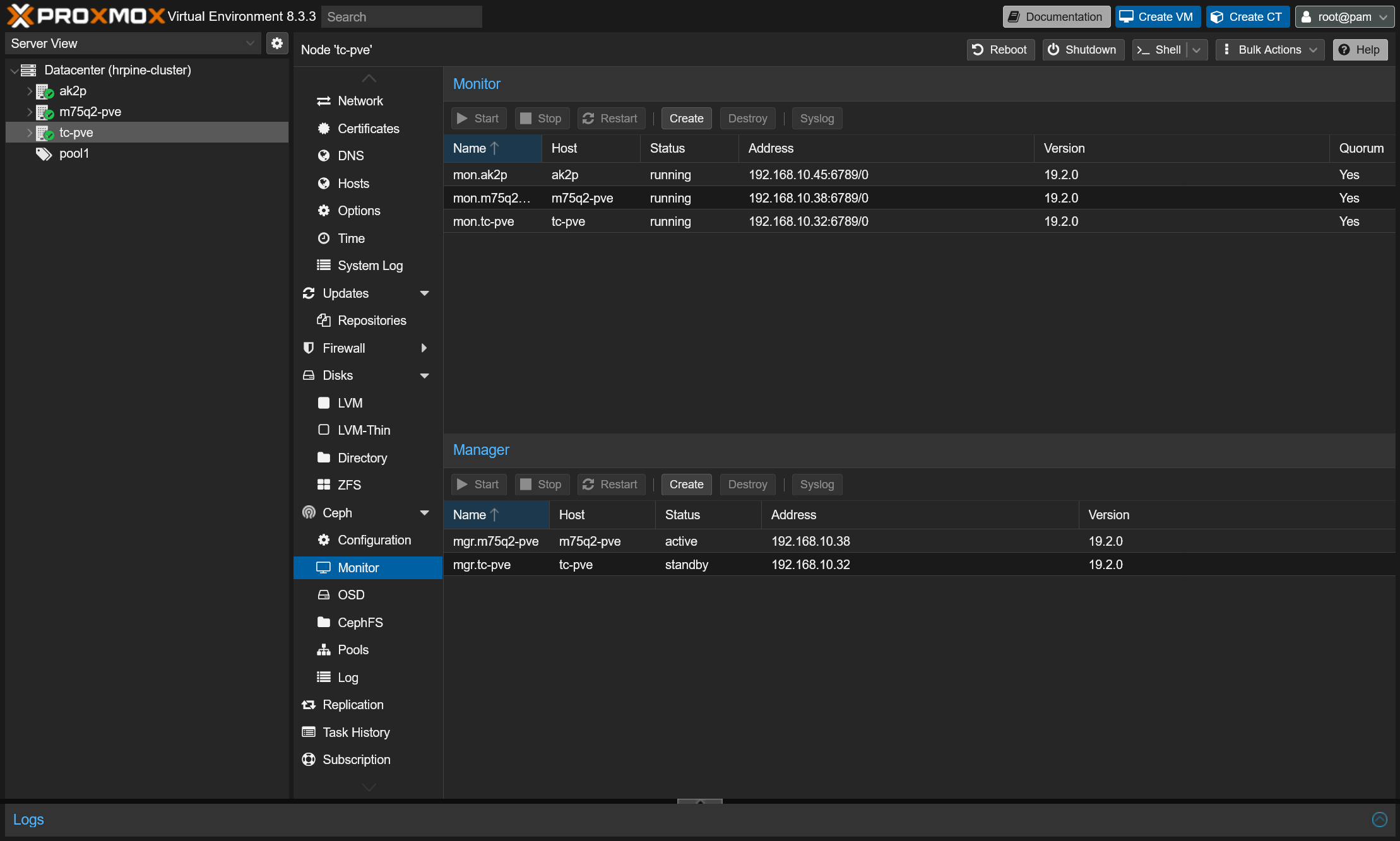Sort Manager table by Status header
1400x841 pixels.
(x=708, y=515)
